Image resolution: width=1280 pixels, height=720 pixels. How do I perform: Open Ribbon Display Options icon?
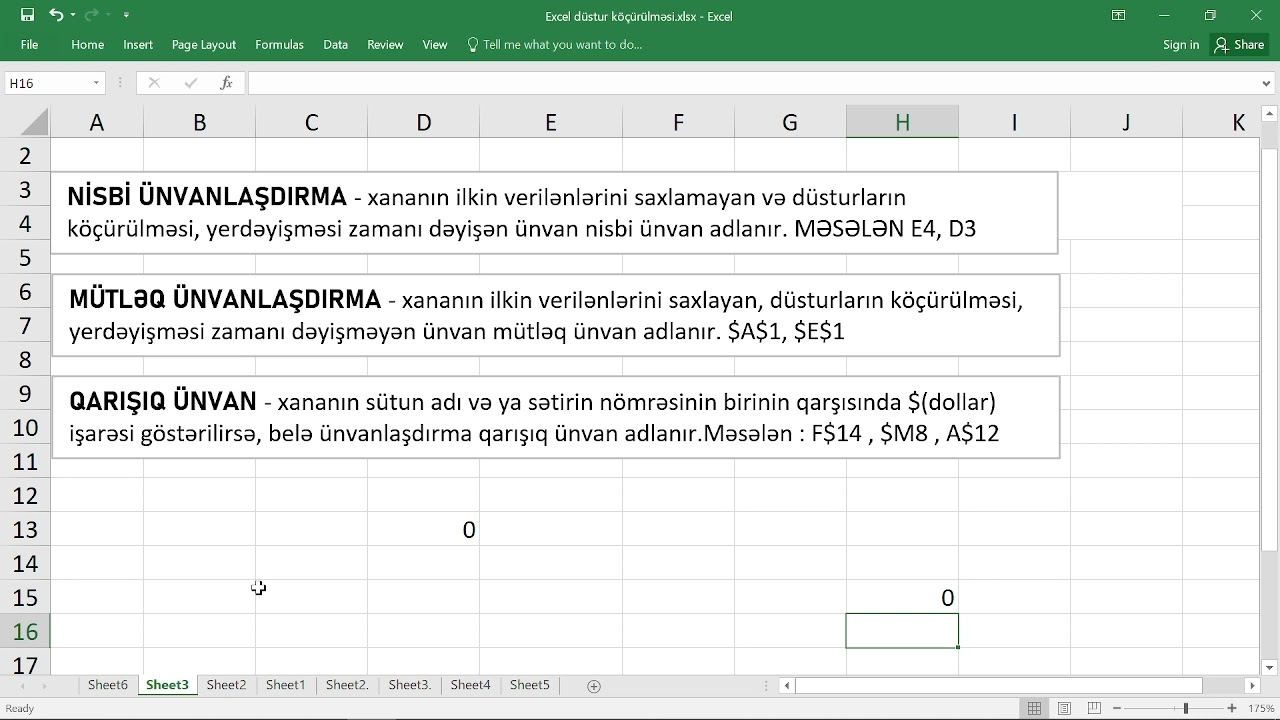click(1118, 15)
